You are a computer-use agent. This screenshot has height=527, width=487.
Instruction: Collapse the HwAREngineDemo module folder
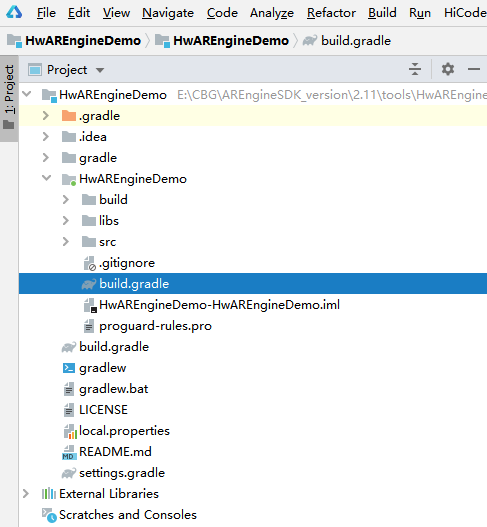(46, 178)
